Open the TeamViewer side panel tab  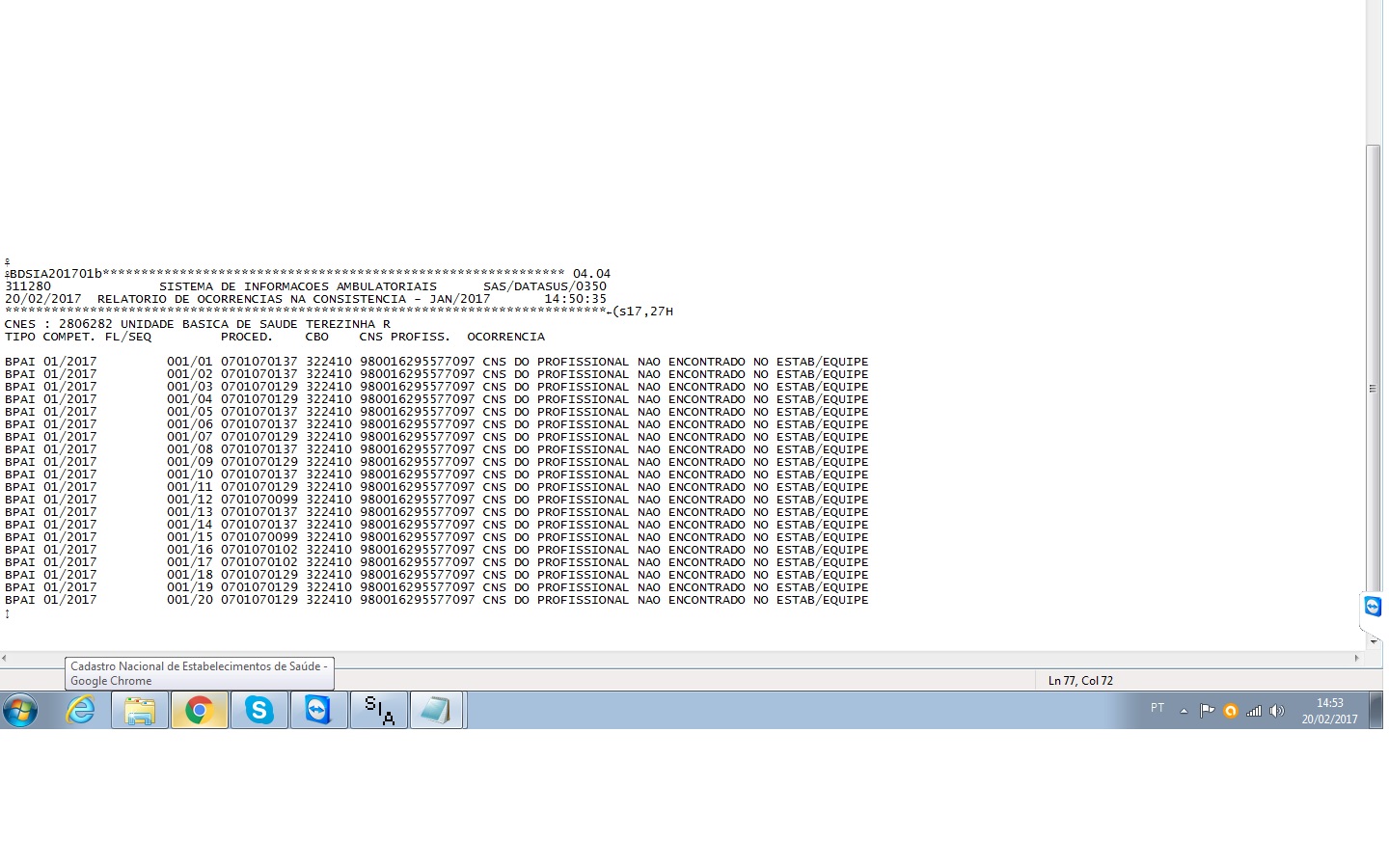[x=1372, y=607]
